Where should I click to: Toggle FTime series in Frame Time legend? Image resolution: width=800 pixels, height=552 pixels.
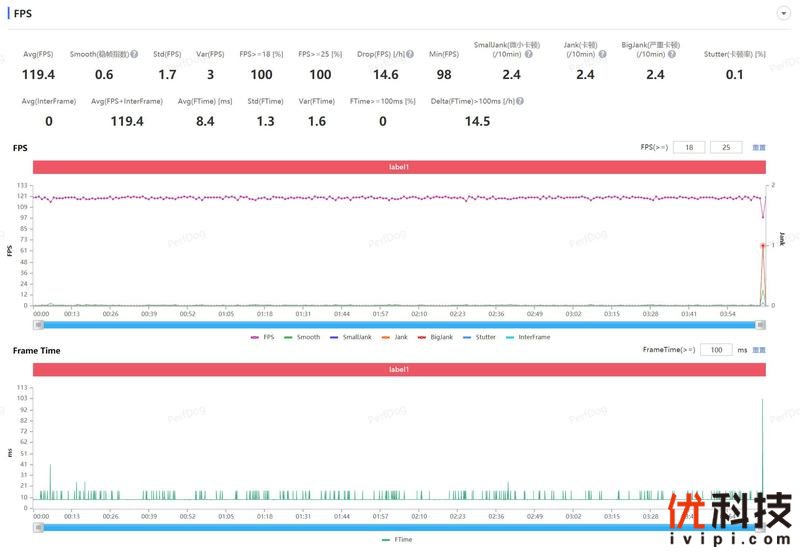point(397,539)
